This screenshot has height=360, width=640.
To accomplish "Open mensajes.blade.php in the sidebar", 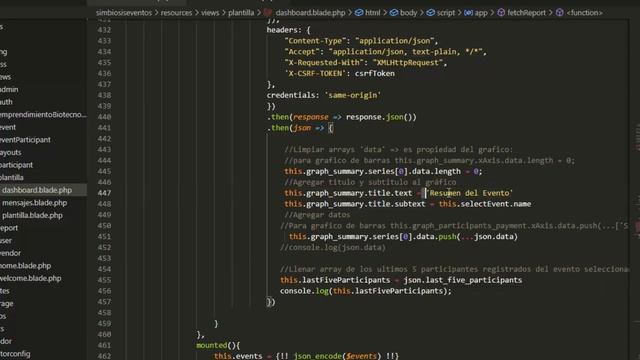I will [34, 203].
